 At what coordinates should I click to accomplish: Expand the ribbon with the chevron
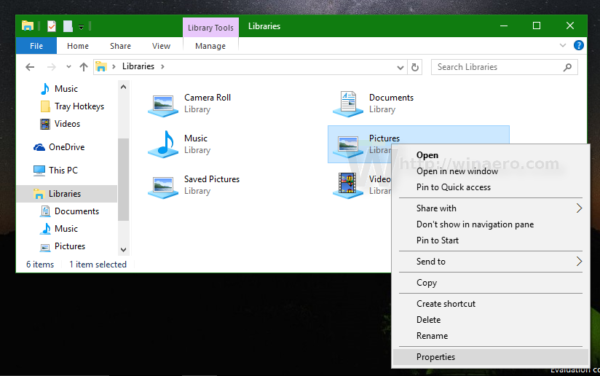pyautogui.click(x=562, y=46)
